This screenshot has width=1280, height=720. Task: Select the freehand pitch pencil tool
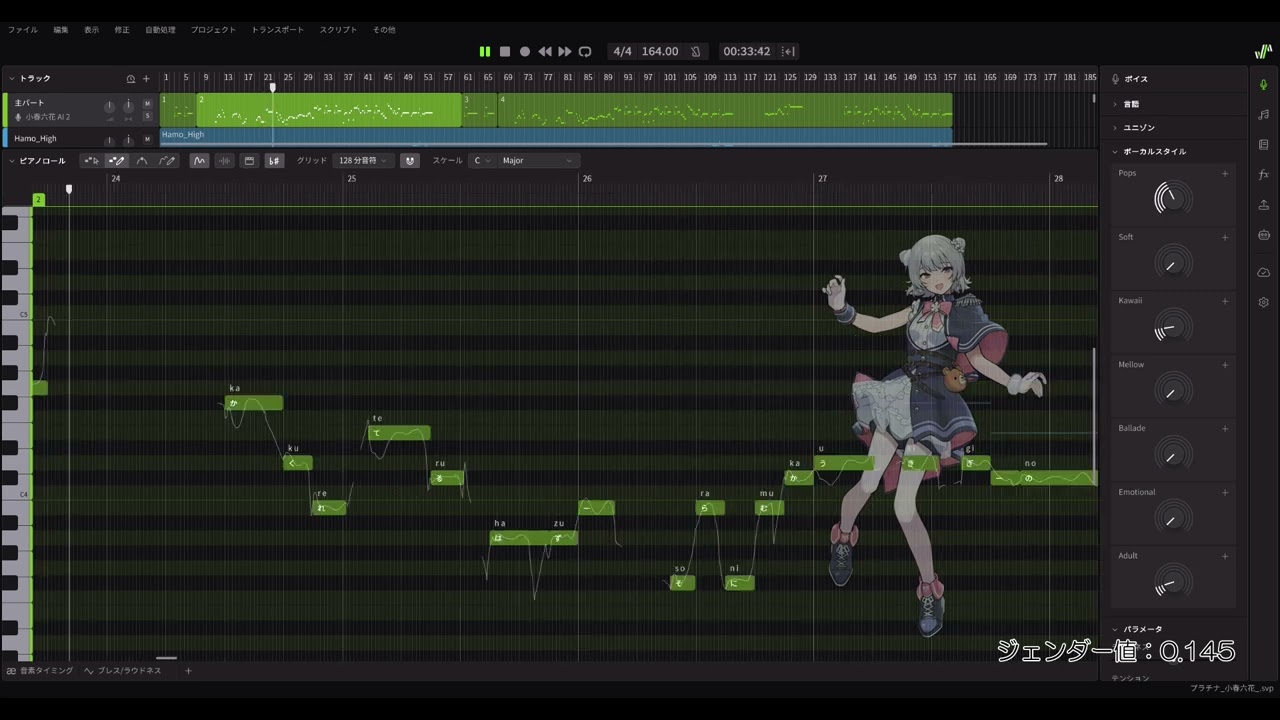tap(167, 161)
